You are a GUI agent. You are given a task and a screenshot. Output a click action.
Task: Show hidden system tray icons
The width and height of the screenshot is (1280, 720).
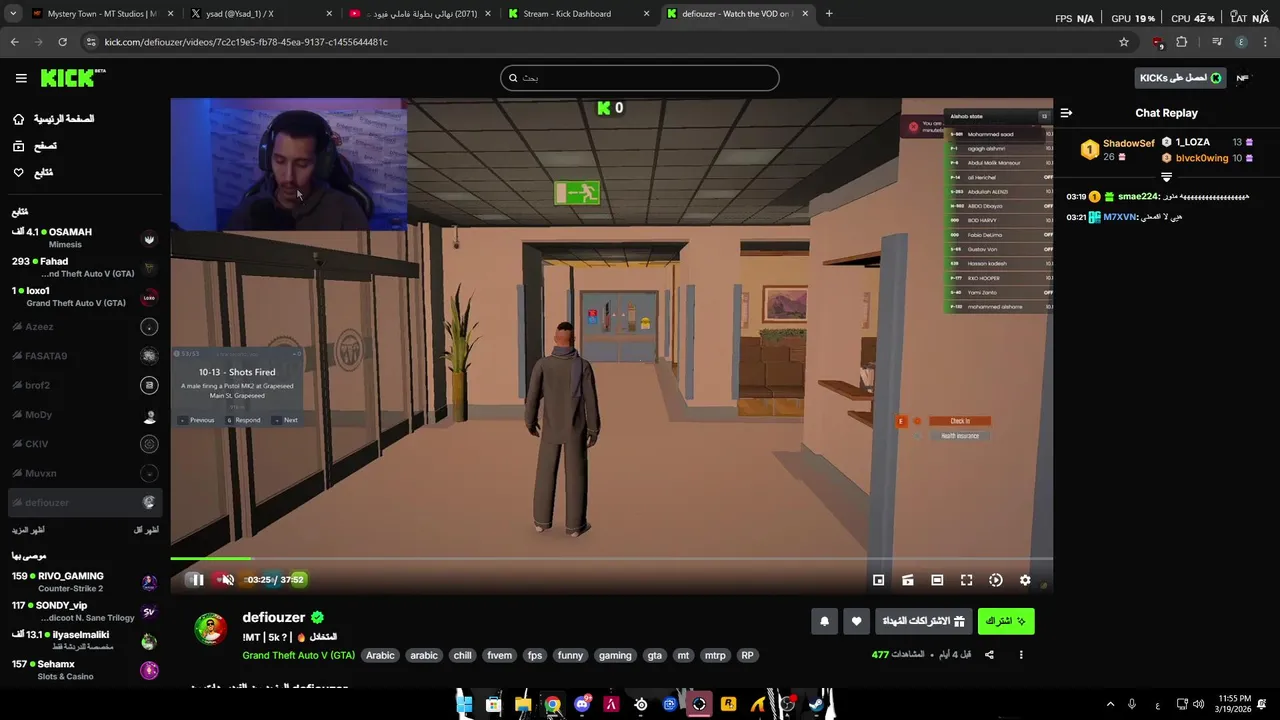pyautogui.click(x=1110, y=705)
